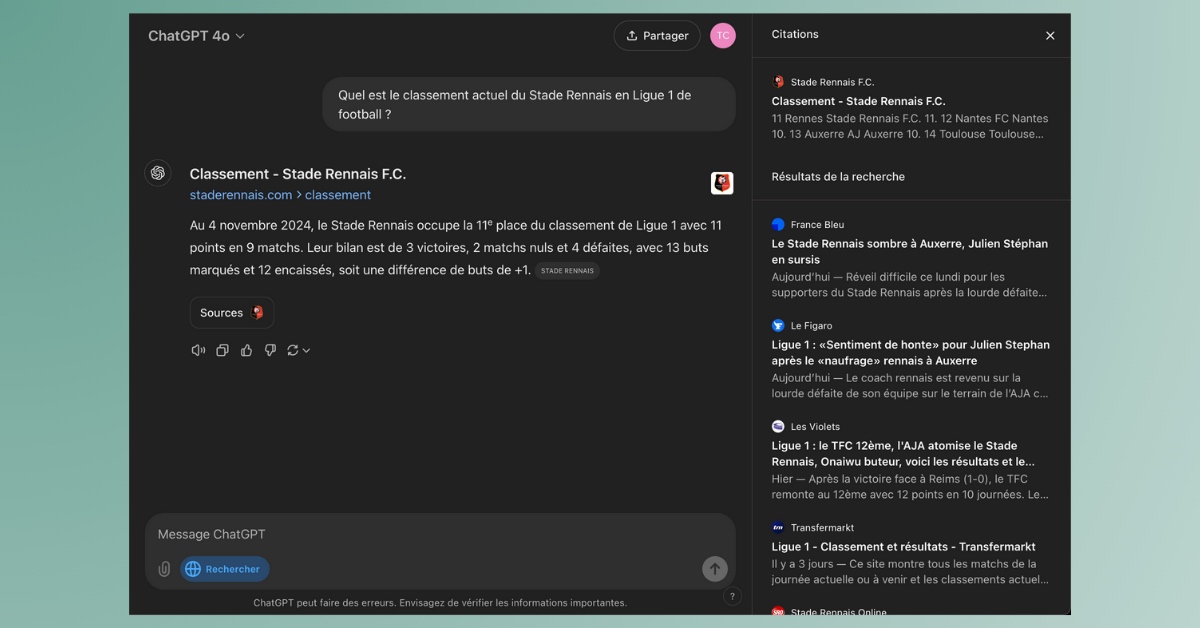Screen dimensions: 1200x628
Task: Give thumbs up to the response
Action: [x=246, y=350]
